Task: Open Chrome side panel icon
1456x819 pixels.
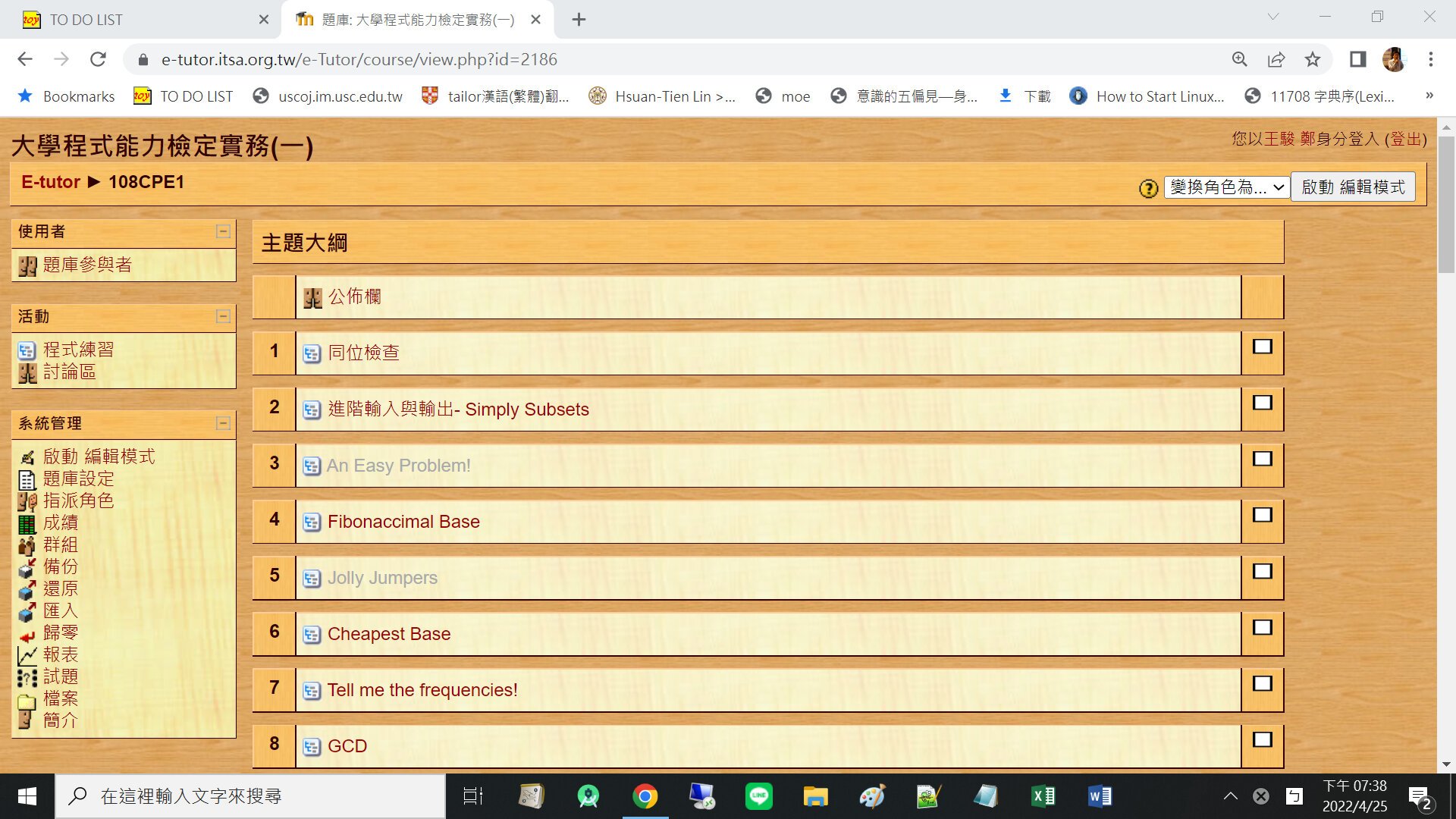Action: 1357,59
